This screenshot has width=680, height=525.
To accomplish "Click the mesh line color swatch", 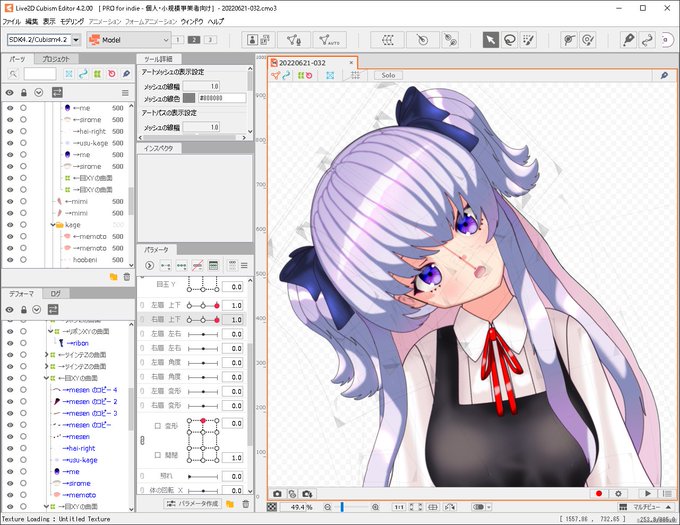I will [189, 98].
